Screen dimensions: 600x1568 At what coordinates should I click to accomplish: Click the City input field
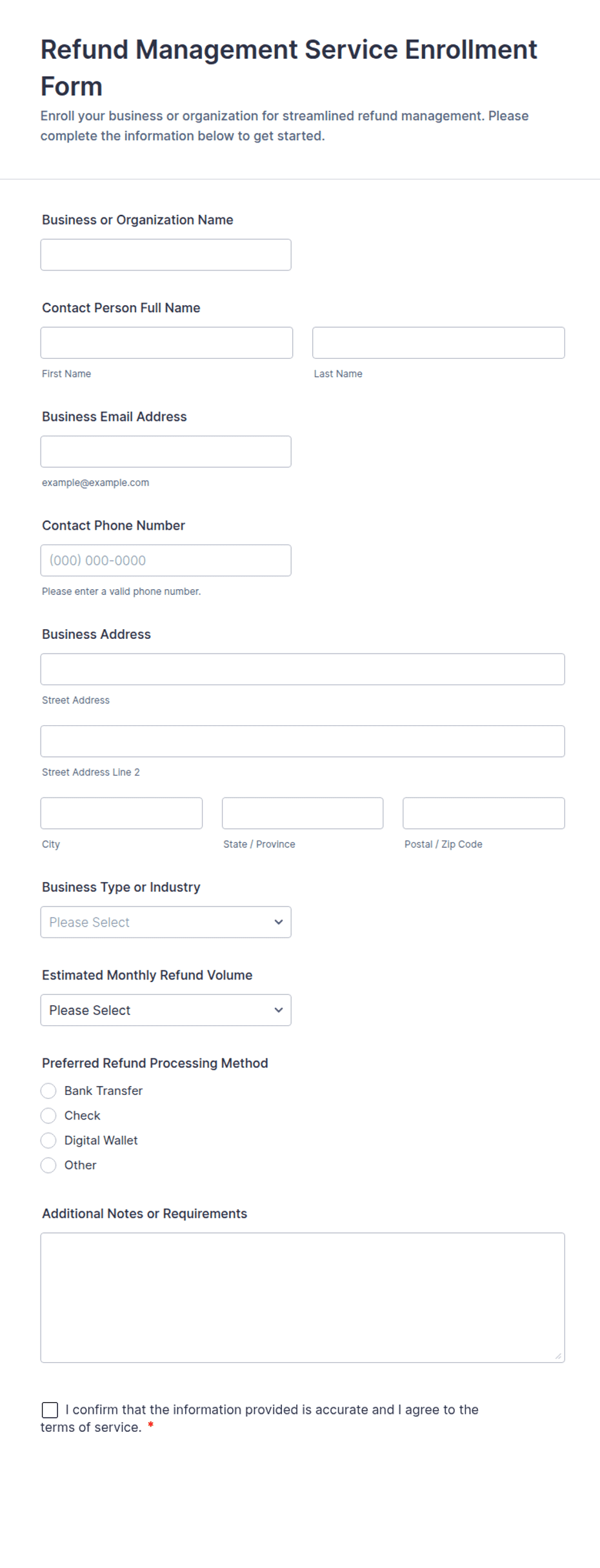(x=121, y=813)
